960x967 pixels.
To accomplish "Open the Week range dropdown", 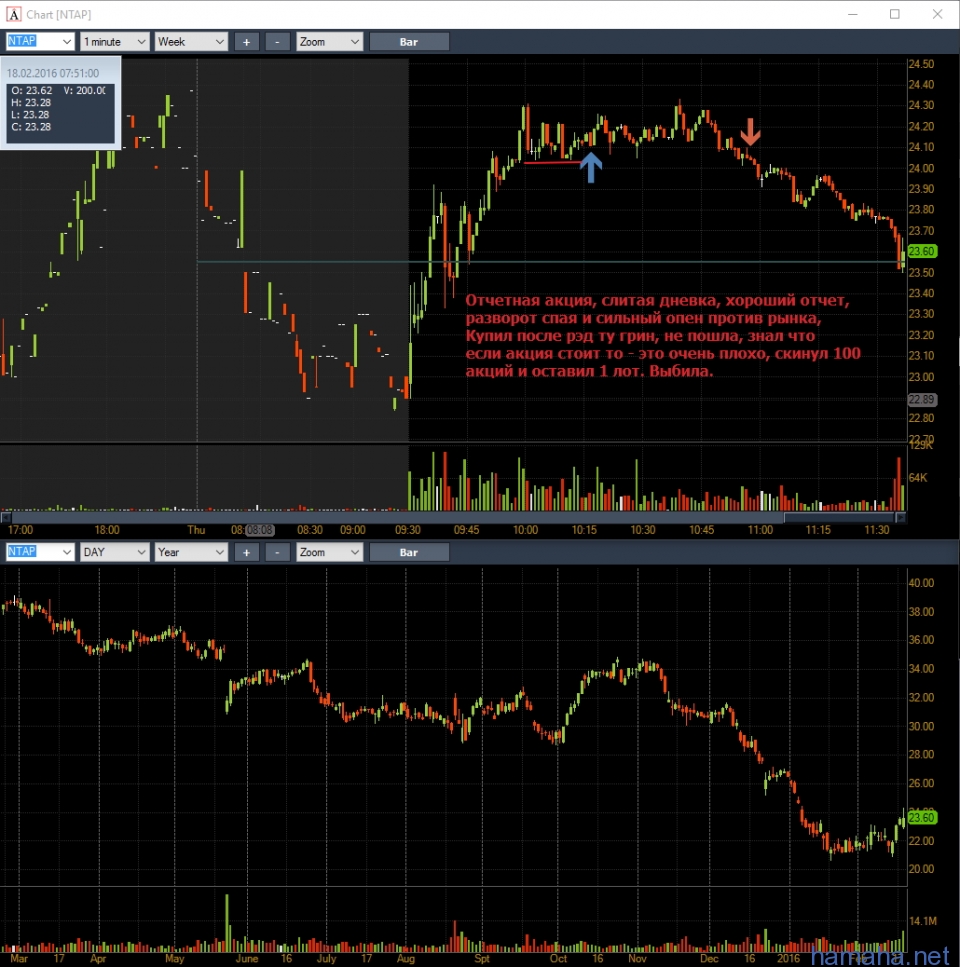I will (191, 41).
